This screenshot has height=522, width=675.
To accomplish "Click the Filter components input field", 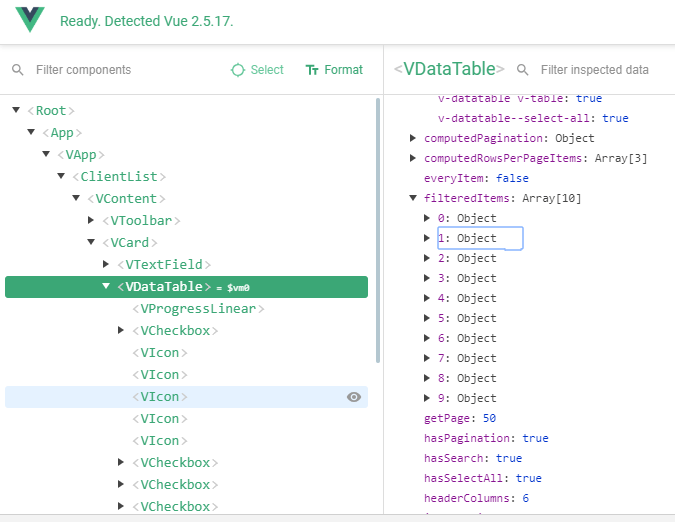I will coord(120,70).
